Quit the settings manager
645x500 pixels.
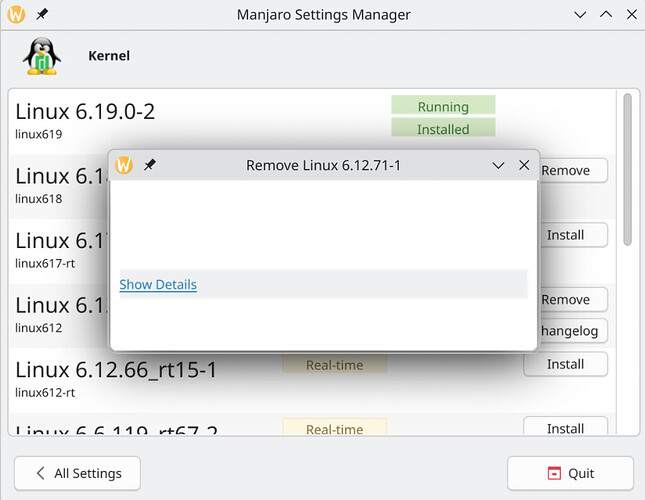pos(570,473)
